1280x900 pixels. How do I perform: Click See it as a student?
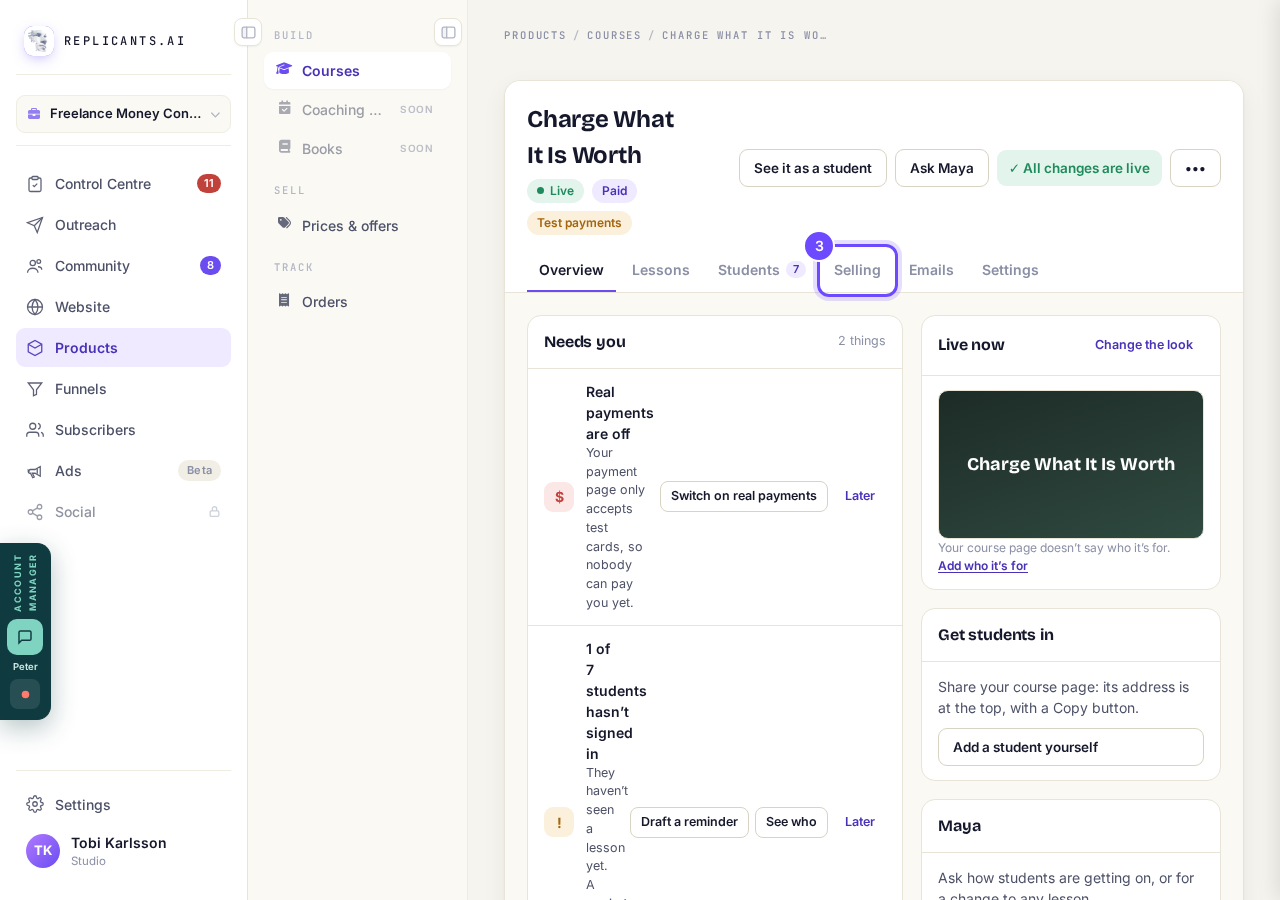(x=813, y=168)
